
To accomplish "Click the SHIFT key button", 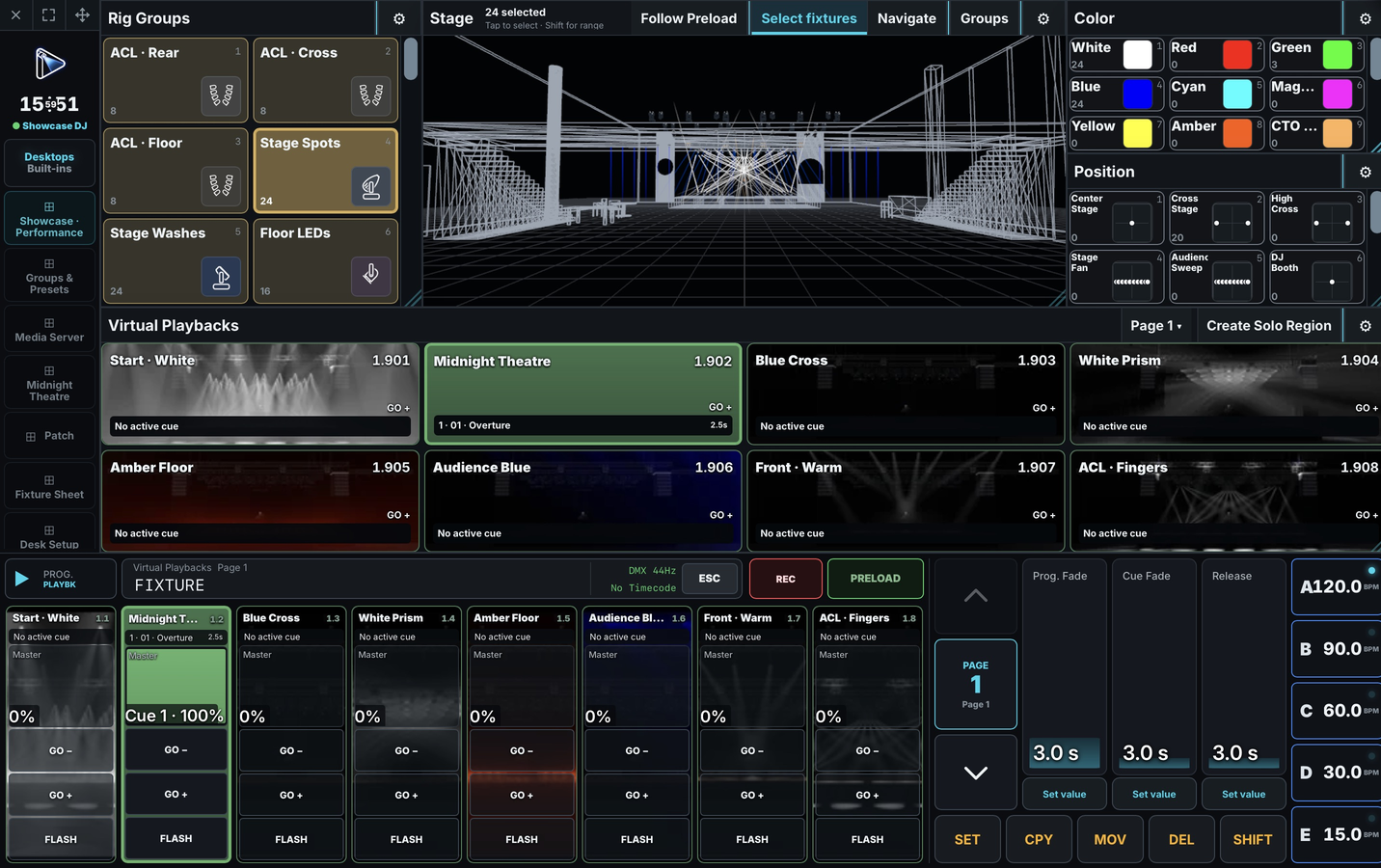I will pos(1252,839).
